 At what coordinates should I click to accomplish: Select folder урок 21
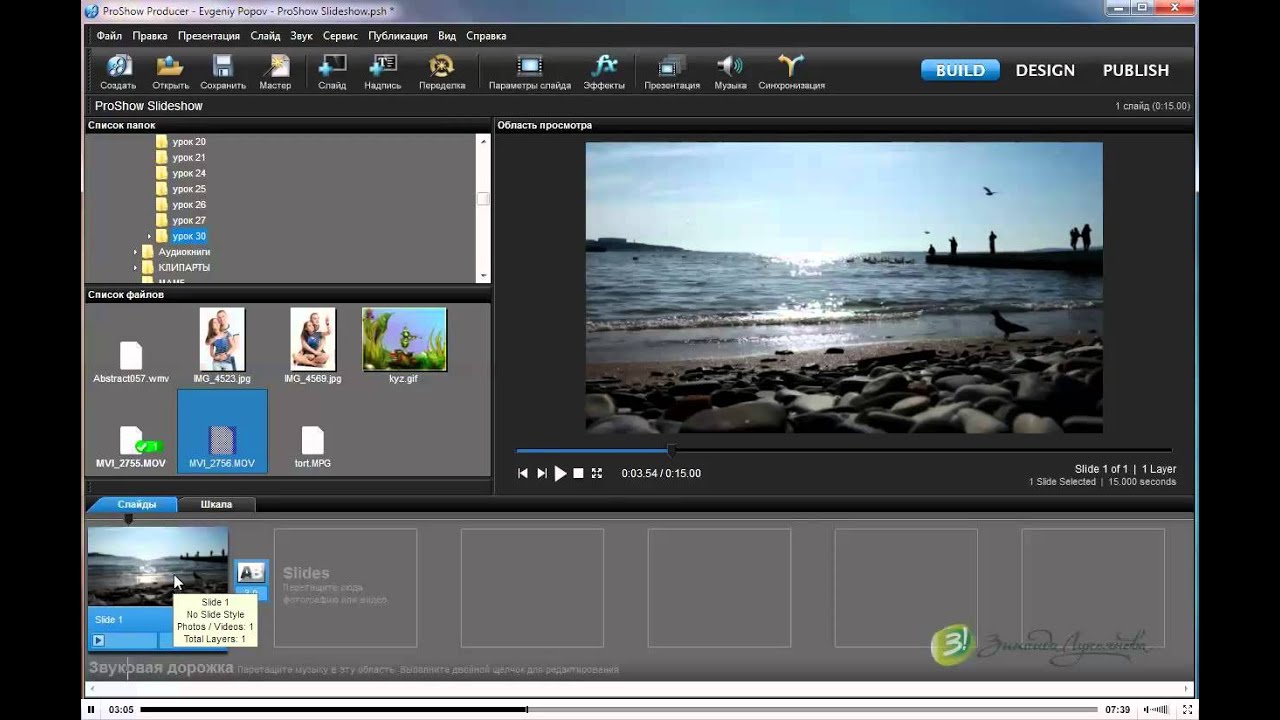188,158
